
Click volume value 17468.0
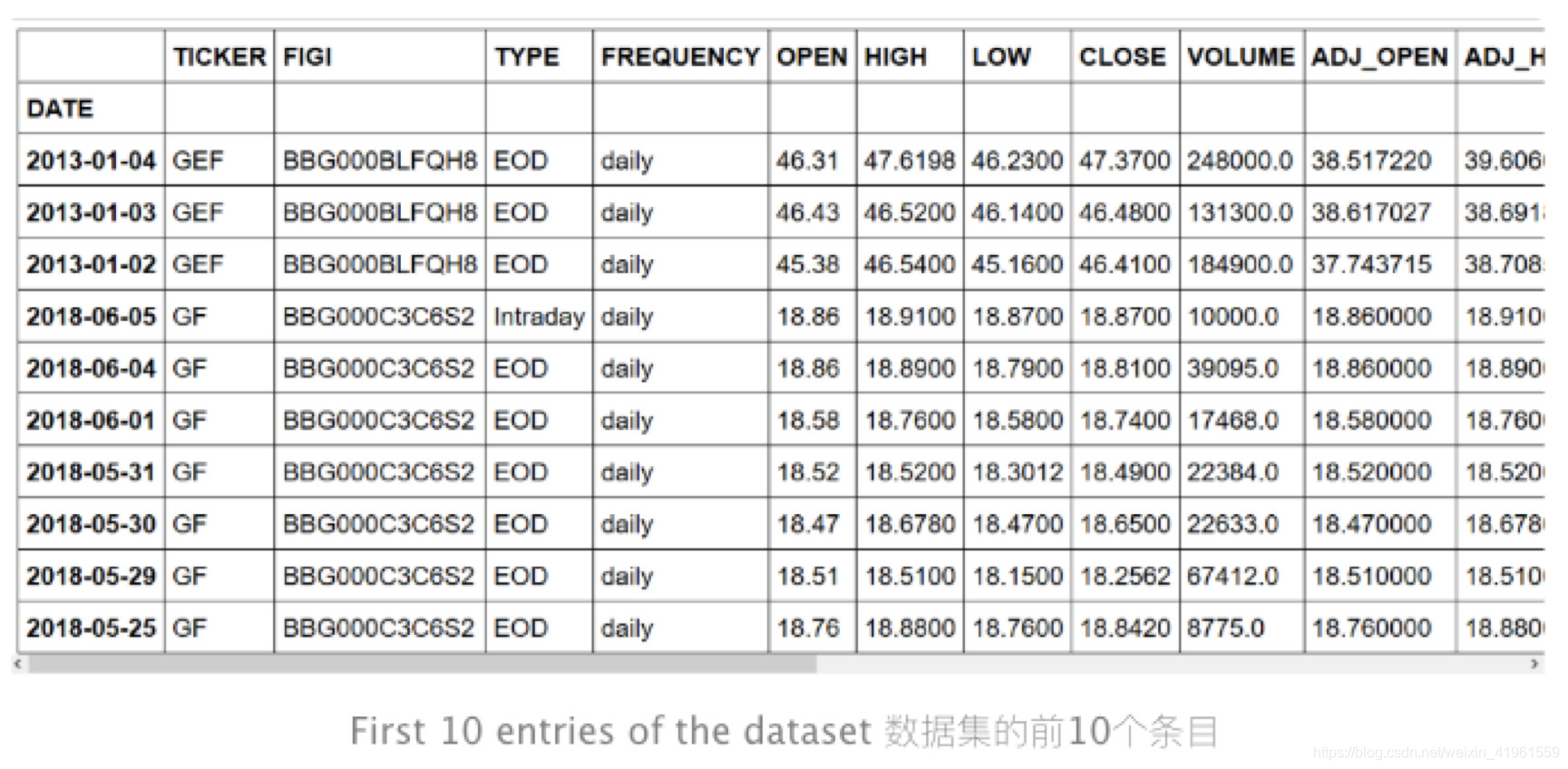[x=1233, y=420]
